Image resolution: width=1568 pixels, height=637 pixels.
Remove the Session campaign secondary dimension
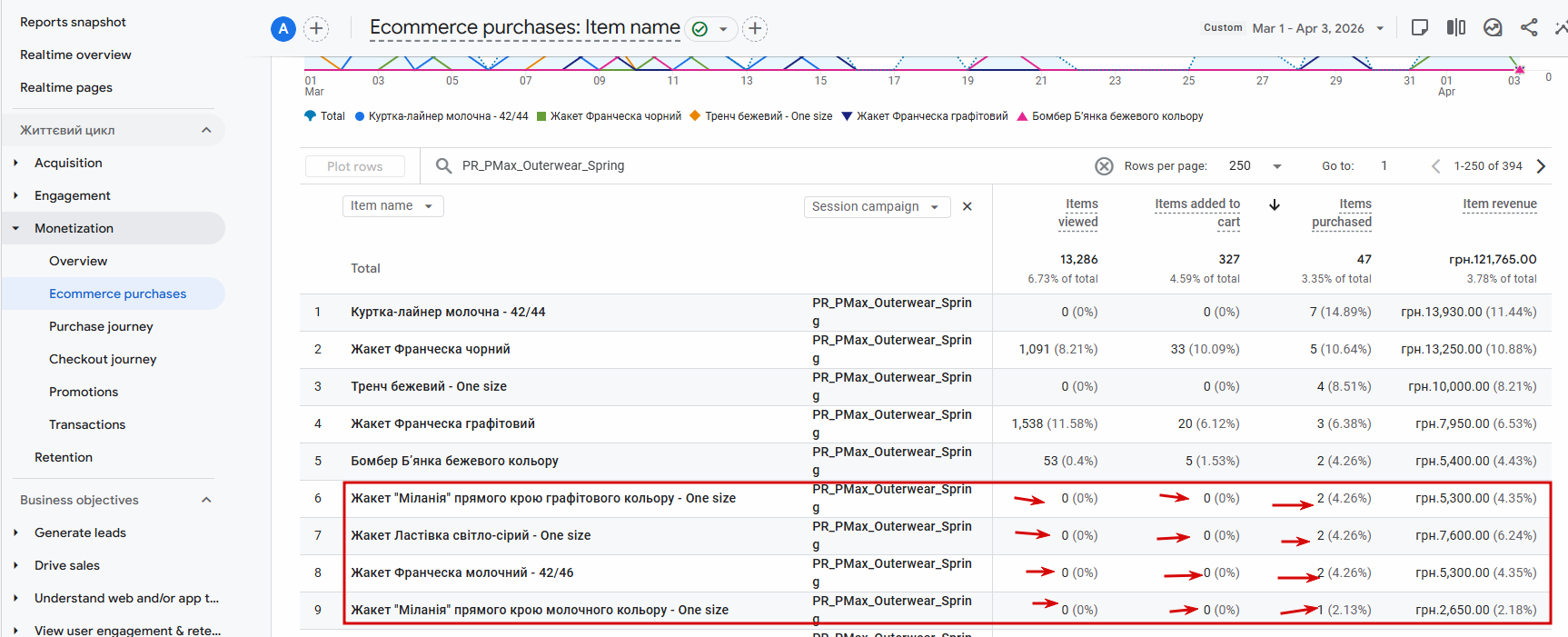(968, 206)
